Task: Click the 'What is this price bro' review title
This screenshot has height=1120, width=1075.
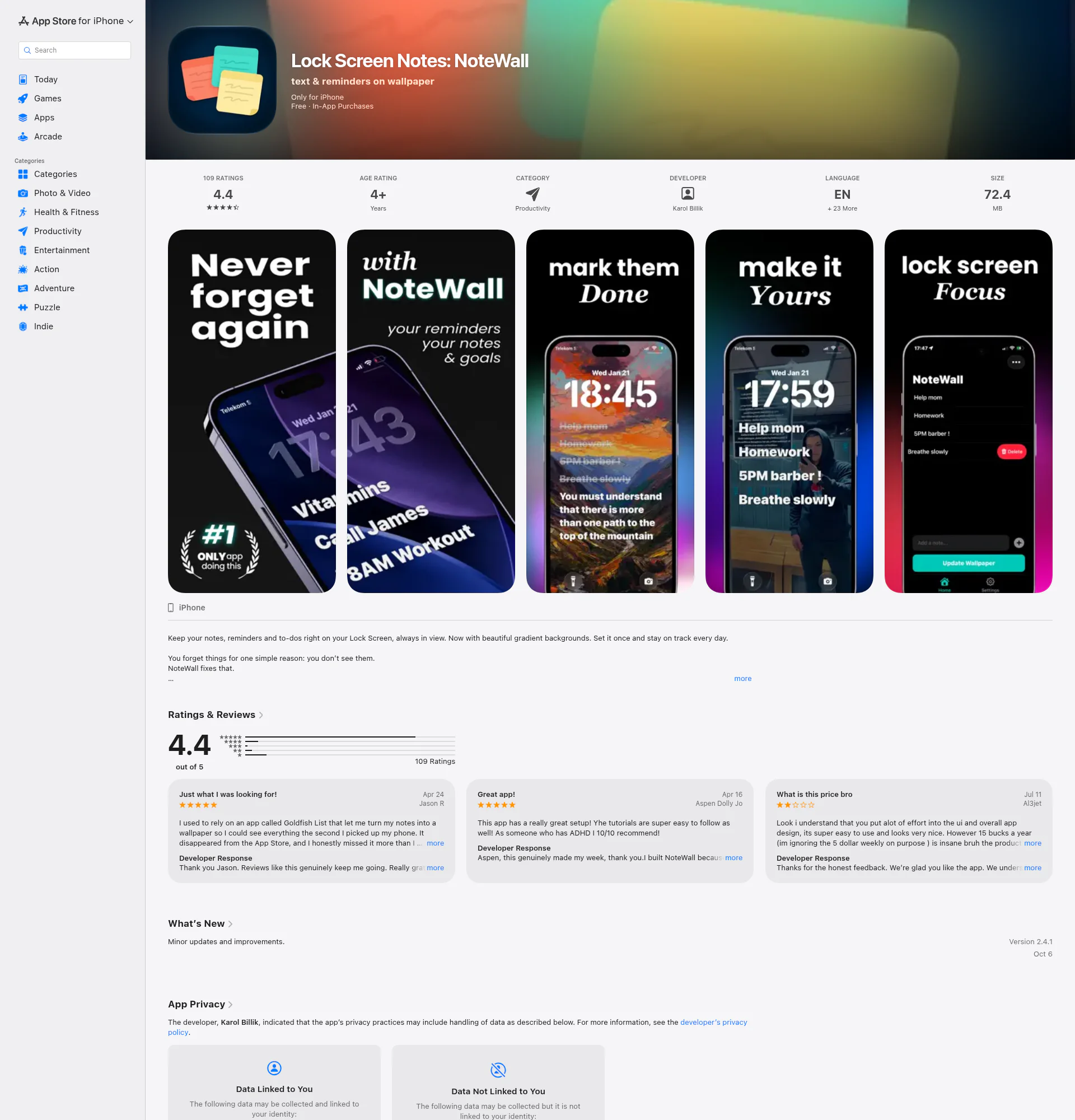Action: [814, 795]
